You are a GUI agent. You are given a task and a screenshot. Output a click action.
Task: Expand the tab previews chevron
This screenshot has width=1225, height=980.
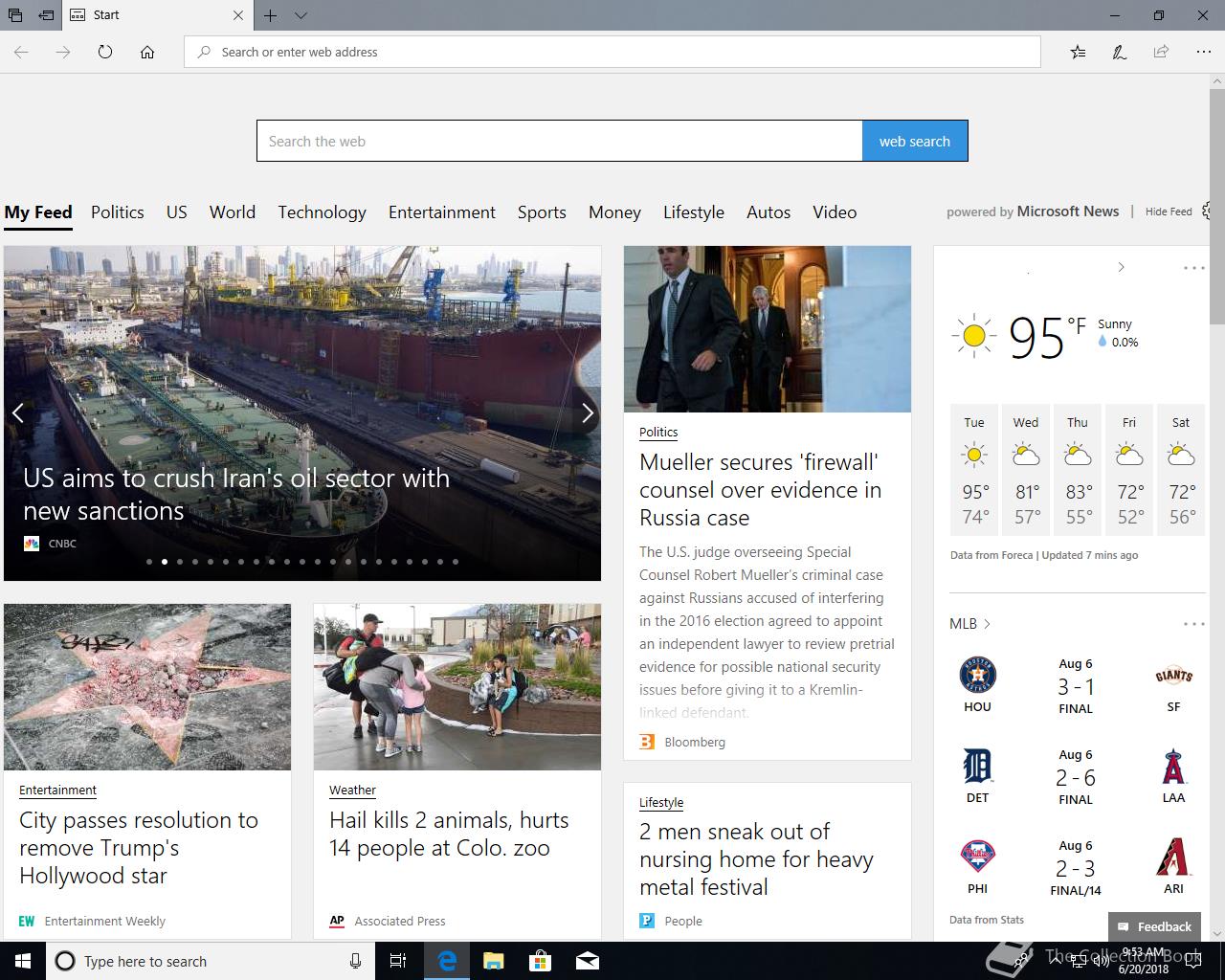coord(301,15)
